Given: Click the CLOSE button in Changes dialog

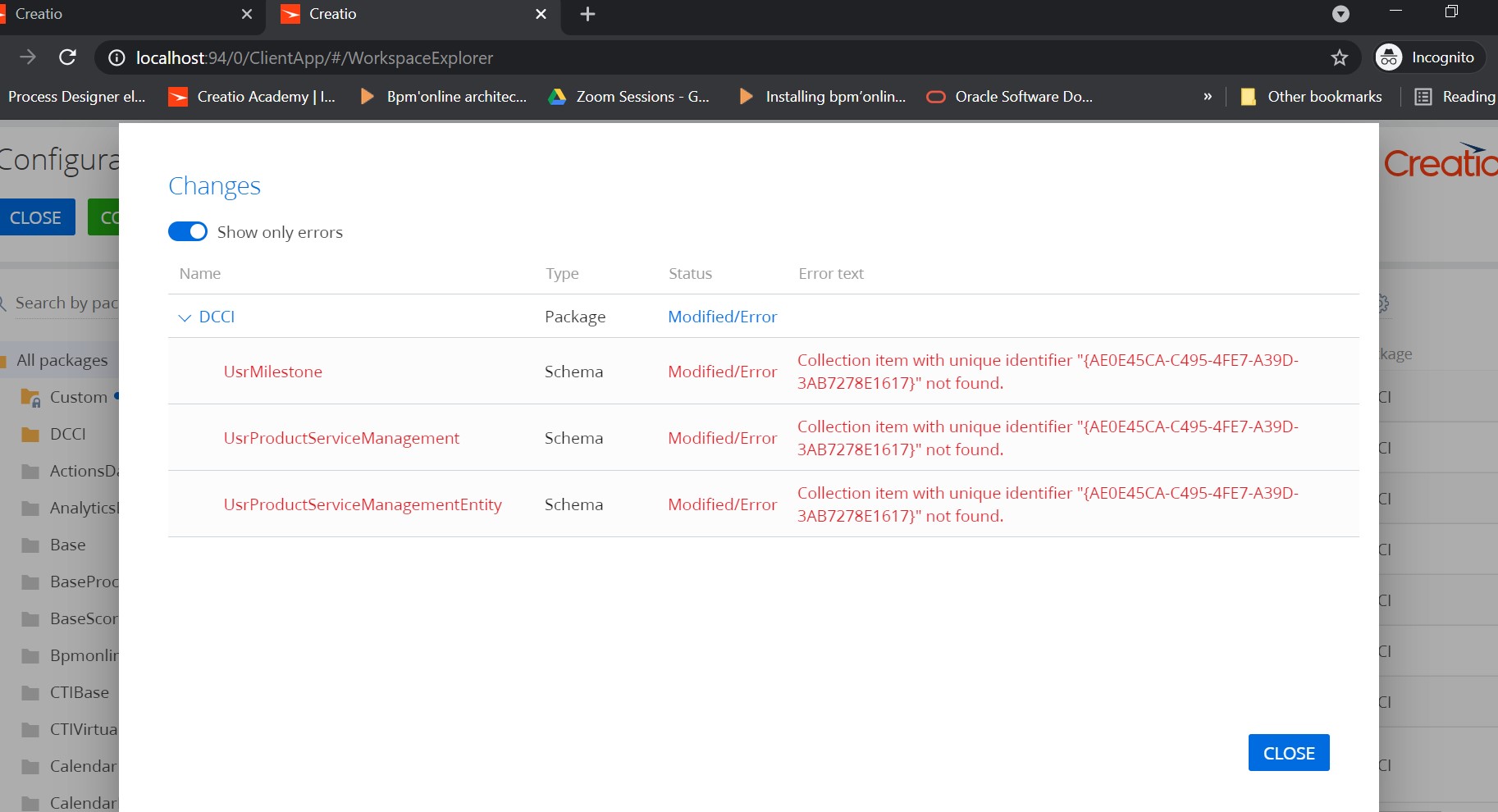Looking at the screenshot, I should tap(1289, 753).
